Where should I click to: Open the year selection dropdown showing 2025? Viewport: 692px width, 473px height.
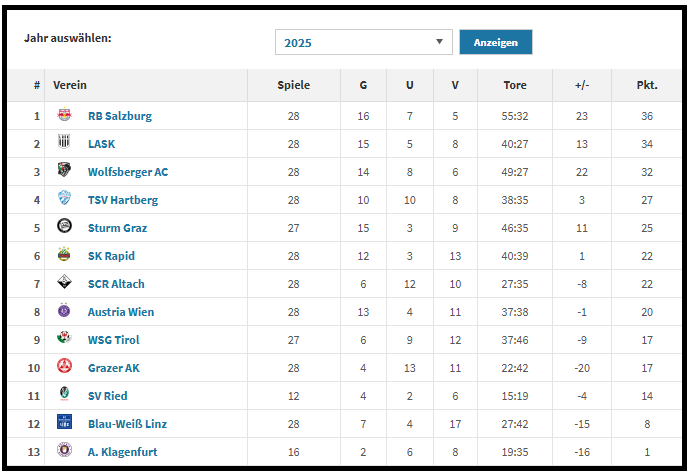point(363,42)
